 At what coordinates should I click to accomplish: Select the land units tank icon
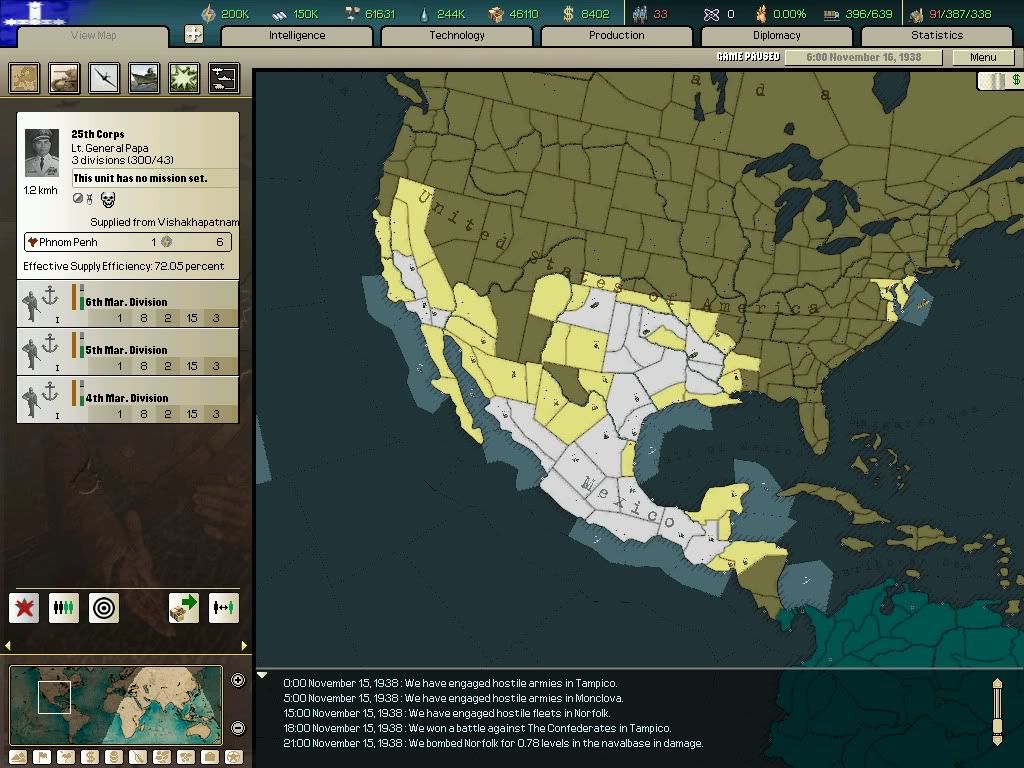pyautogui.click(x=65, y=78)
